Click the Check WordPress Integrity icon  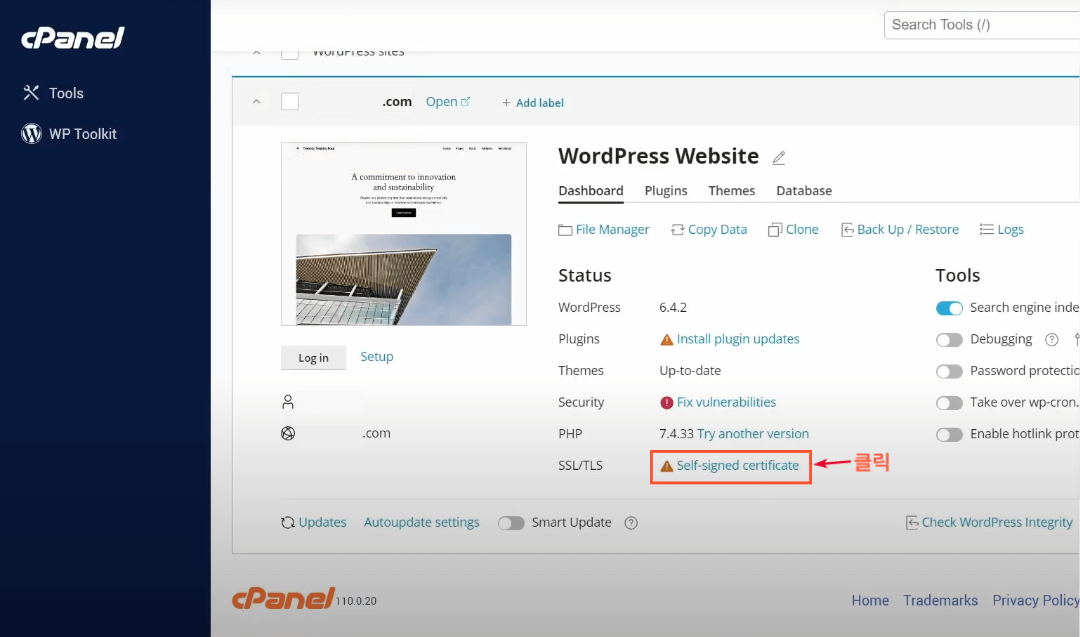(912, 523)
